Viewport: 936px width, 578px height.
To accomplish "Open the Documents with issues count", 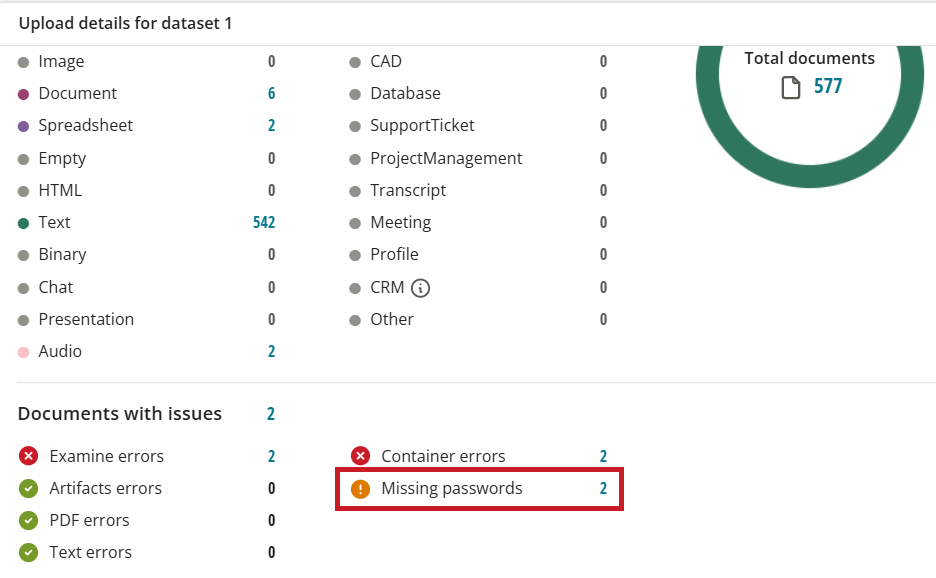I will [x=270, y=414].
